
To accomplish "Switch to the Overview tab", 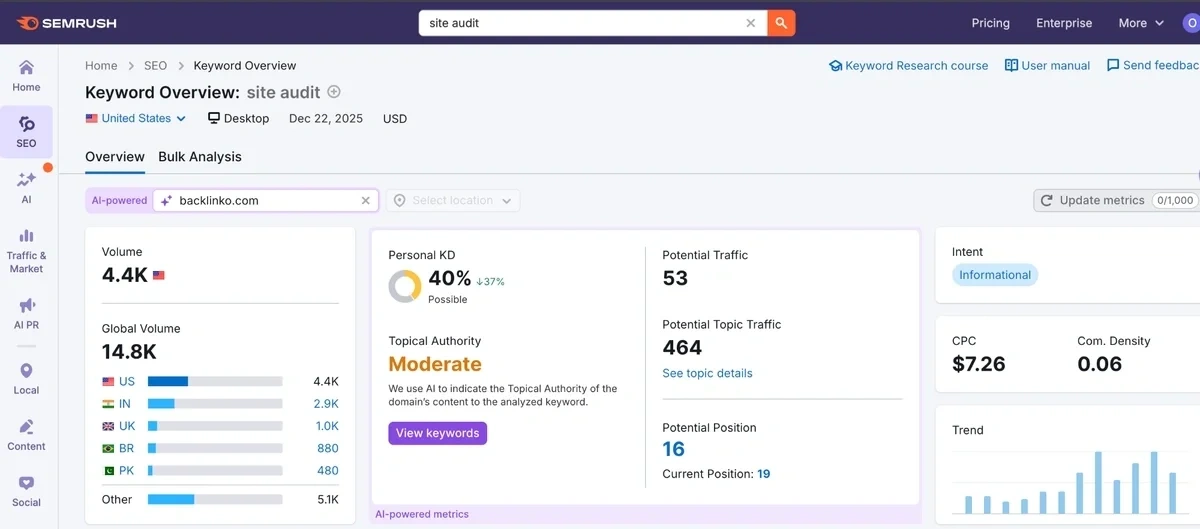I will (115, 157).
